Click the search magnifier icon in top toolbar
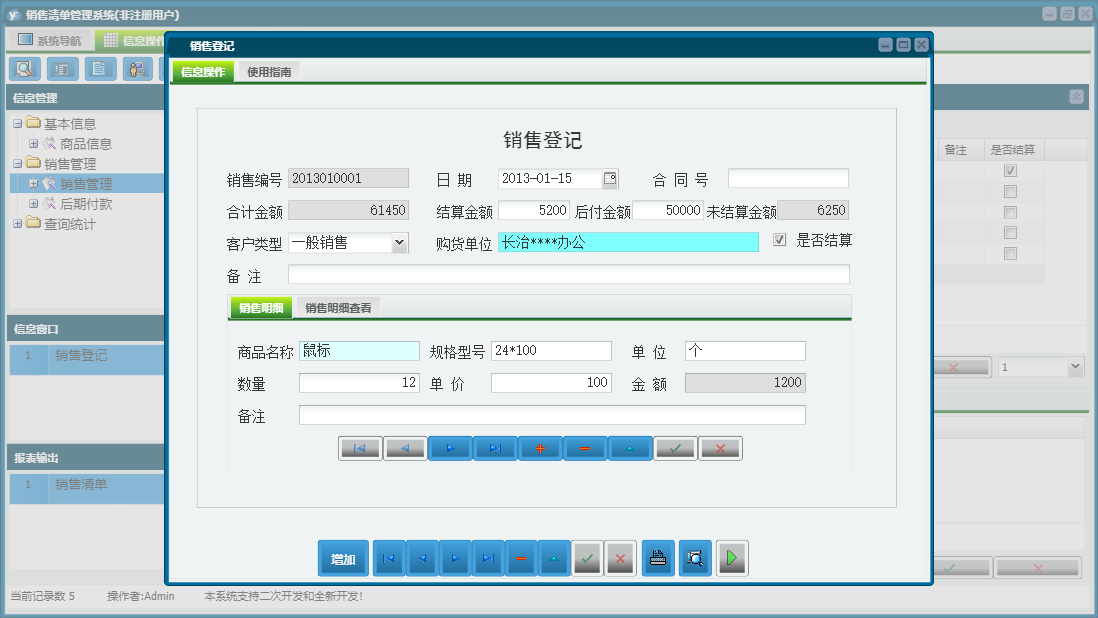 [24, 69]
